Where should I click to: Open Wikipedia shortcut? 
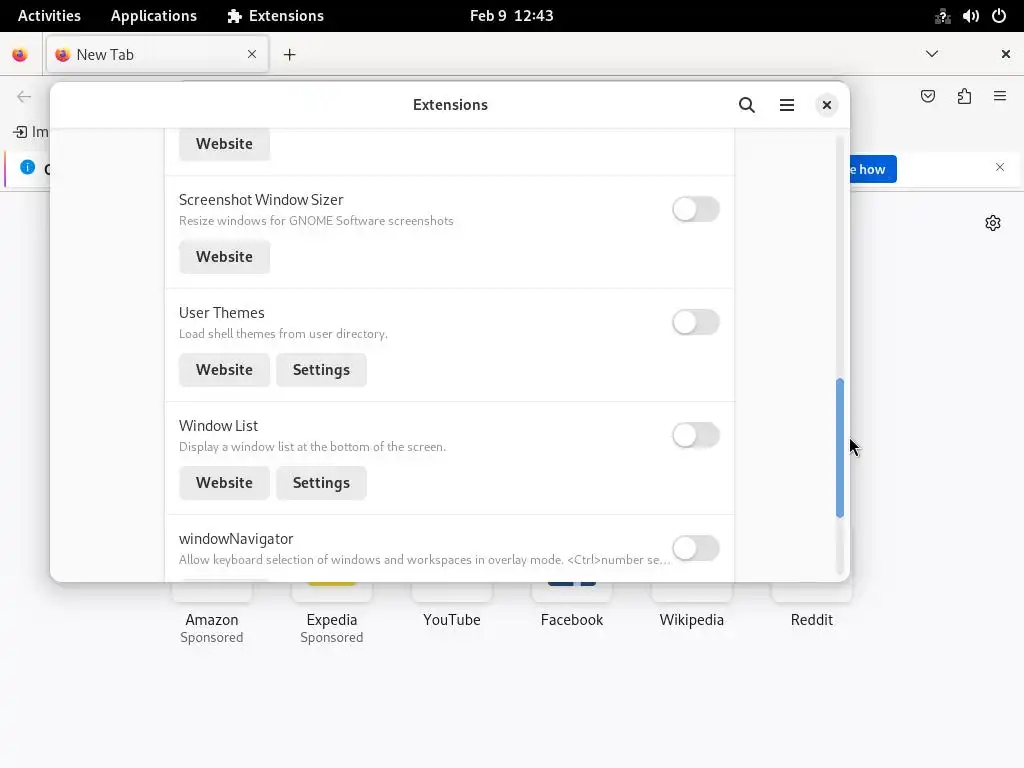692,619
